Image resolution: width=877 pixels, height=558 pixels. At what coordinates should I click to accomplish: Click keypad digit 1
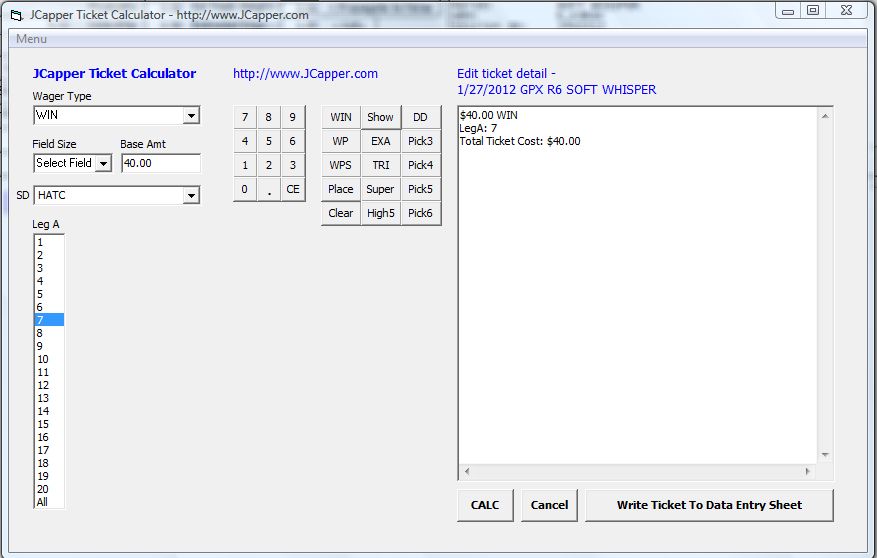(245, 165)
